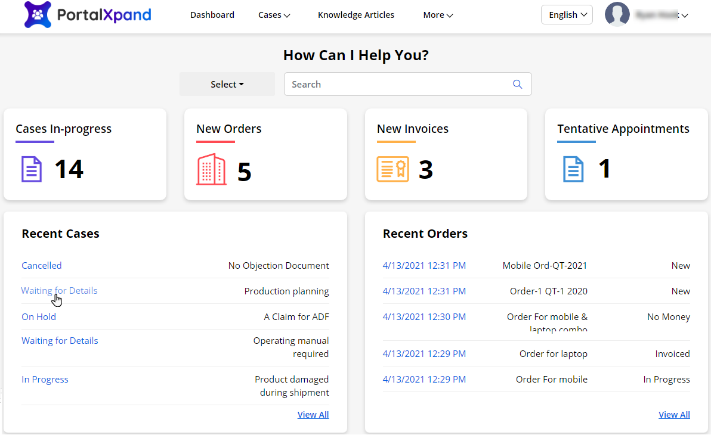Click the New Invoices certificate icon

click(x=392, y=169)
